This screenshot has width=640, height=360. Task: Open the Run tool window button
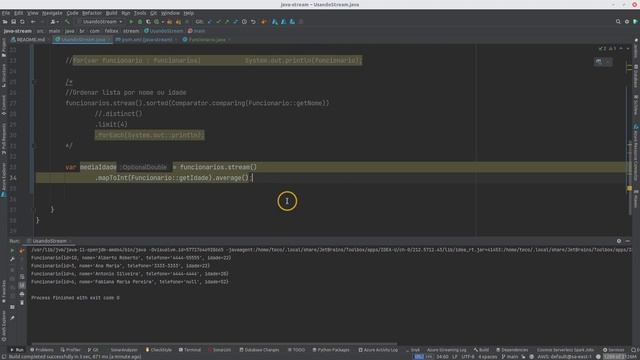pos(17,350)
